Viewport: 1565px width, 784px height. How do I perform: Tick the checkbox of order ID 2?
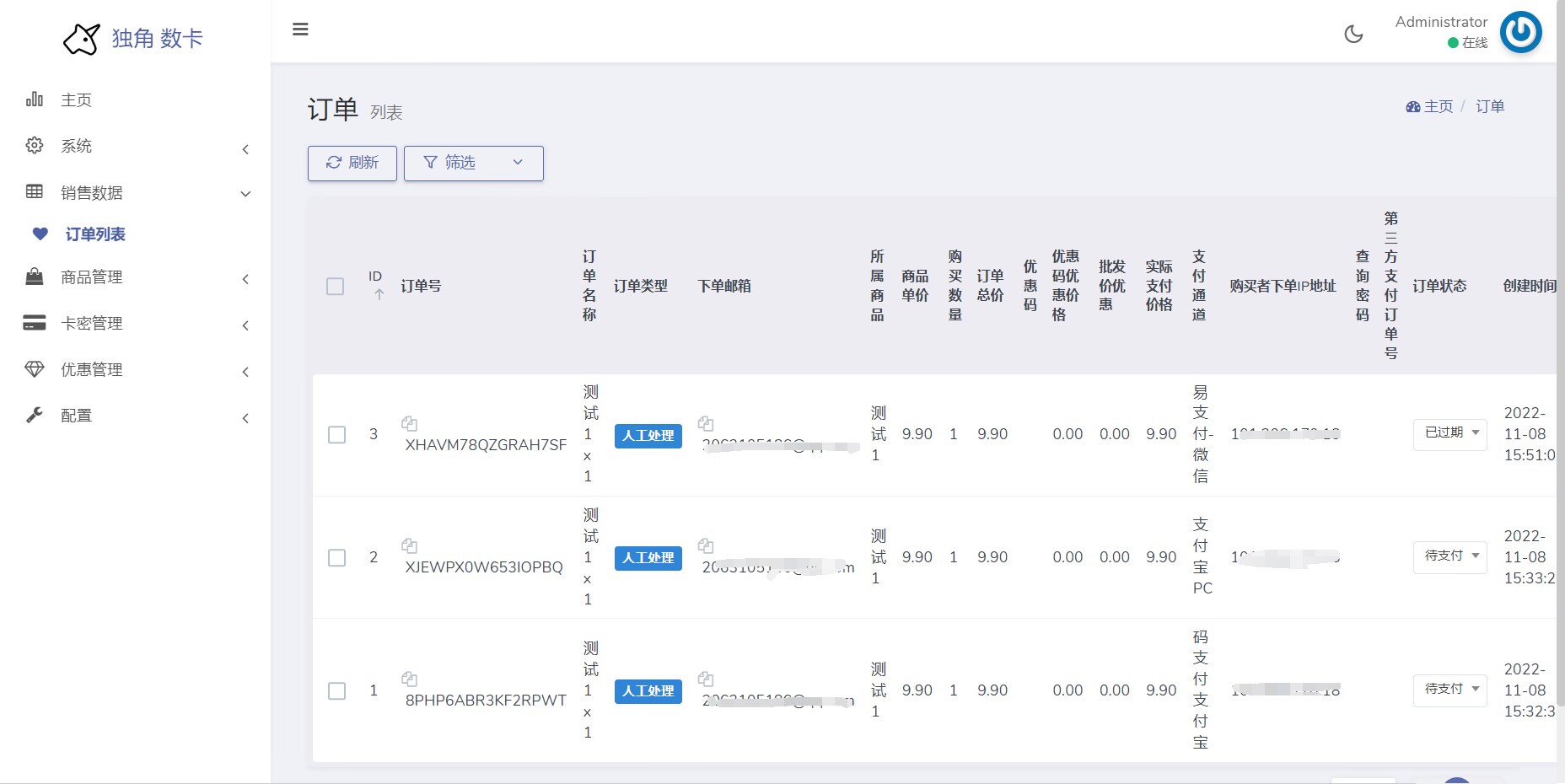[337, 557]
